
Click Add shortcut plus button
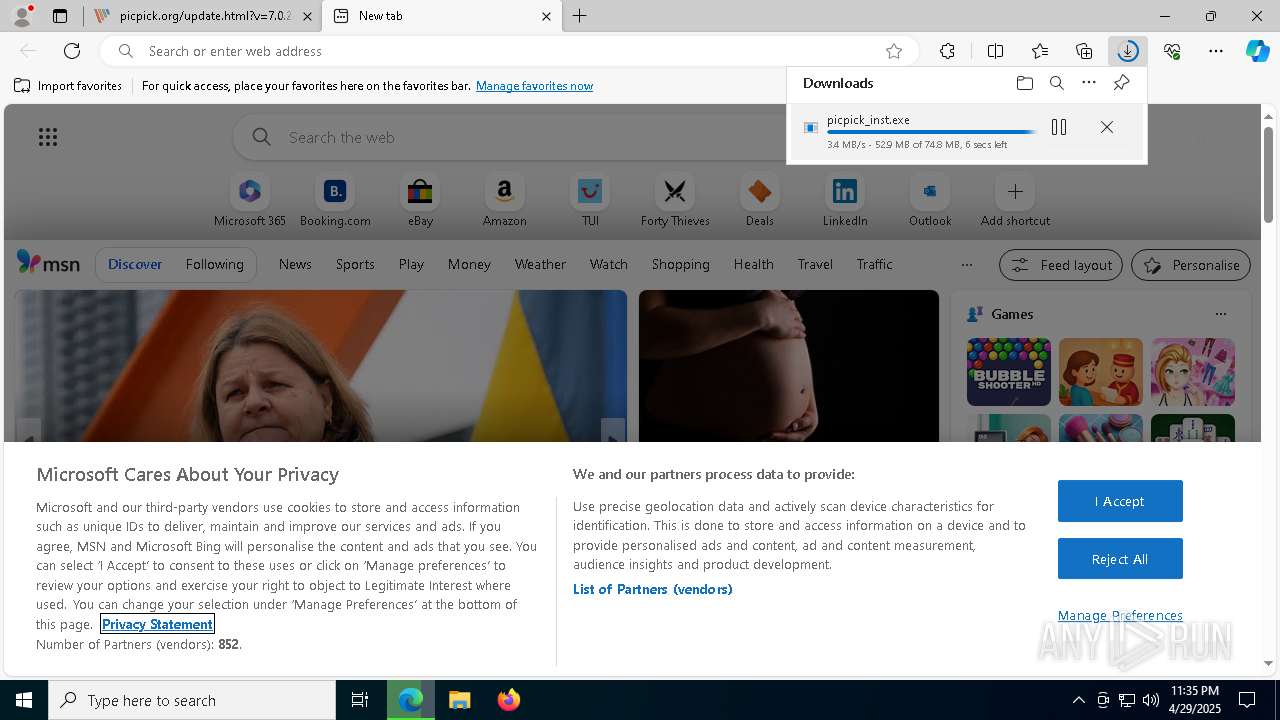[x=1015, y=191]
